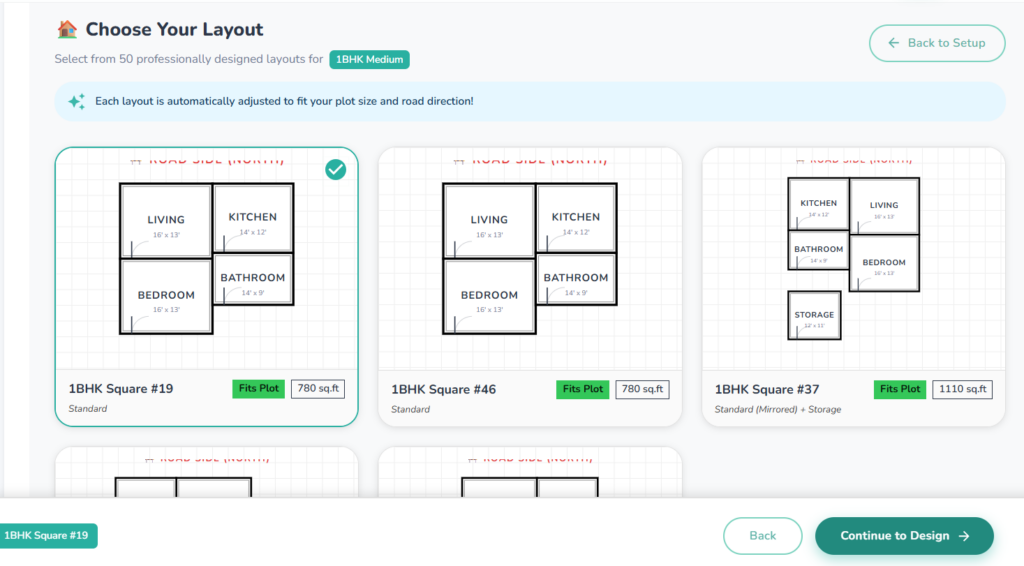Click the Storage room in layout #37
Image resolution: width=1024 pixels, height=566 pixels.
(x=814, y=315)
